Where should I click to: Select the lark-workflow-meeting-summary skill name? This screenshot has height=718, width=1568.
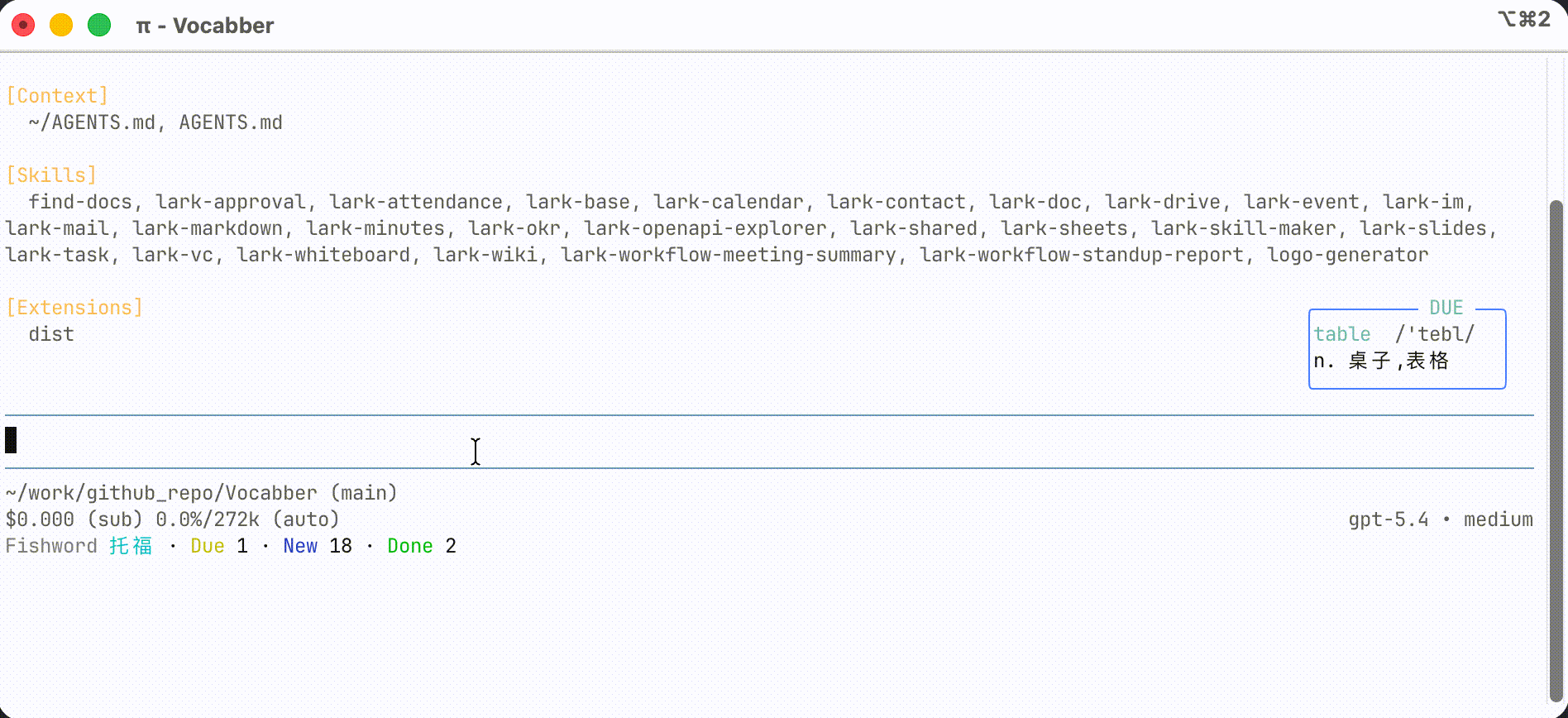point(729,255)
